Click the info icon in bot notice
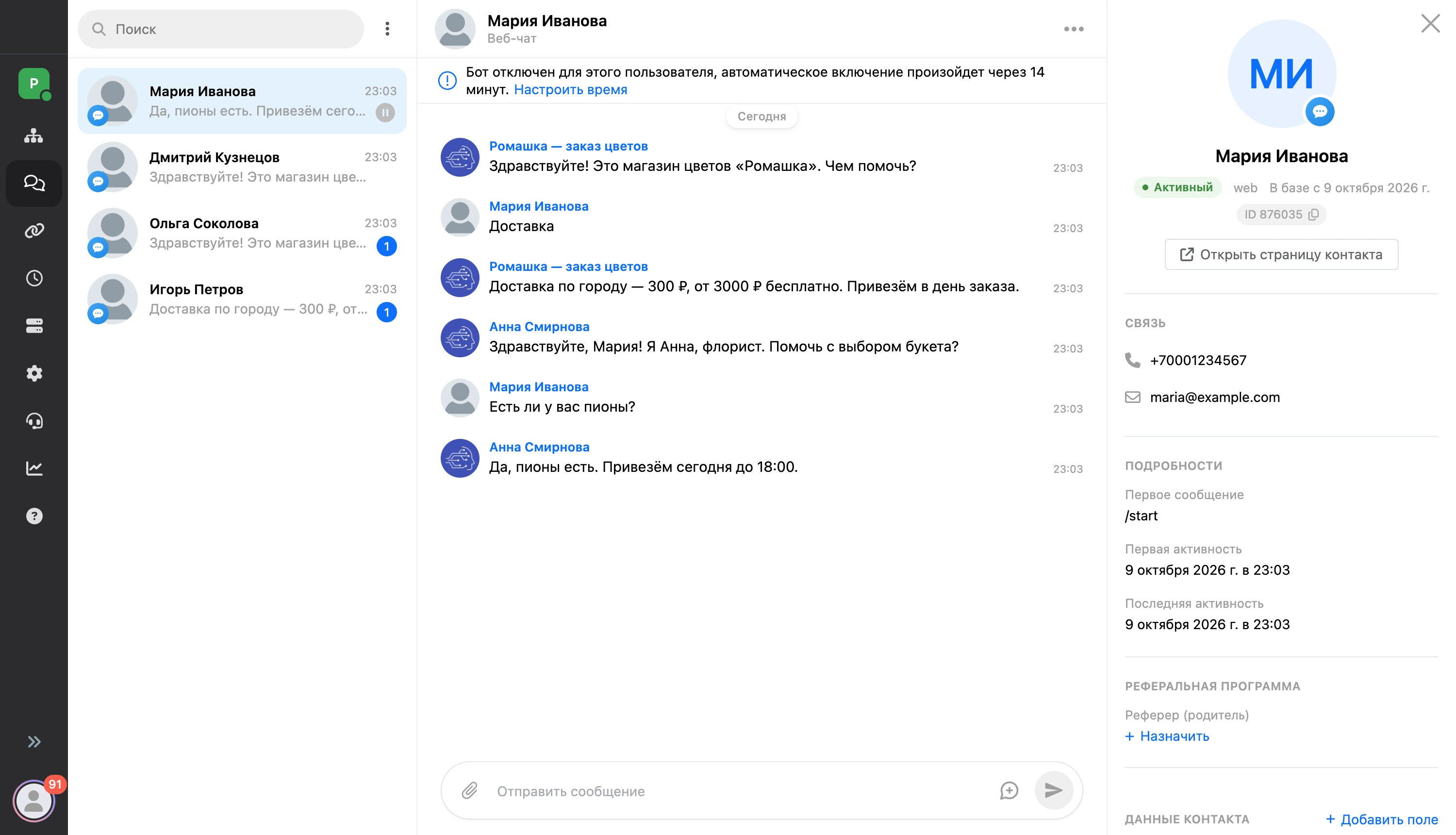The height and width of the screenshot is (835, 1456). click(447, 80)
